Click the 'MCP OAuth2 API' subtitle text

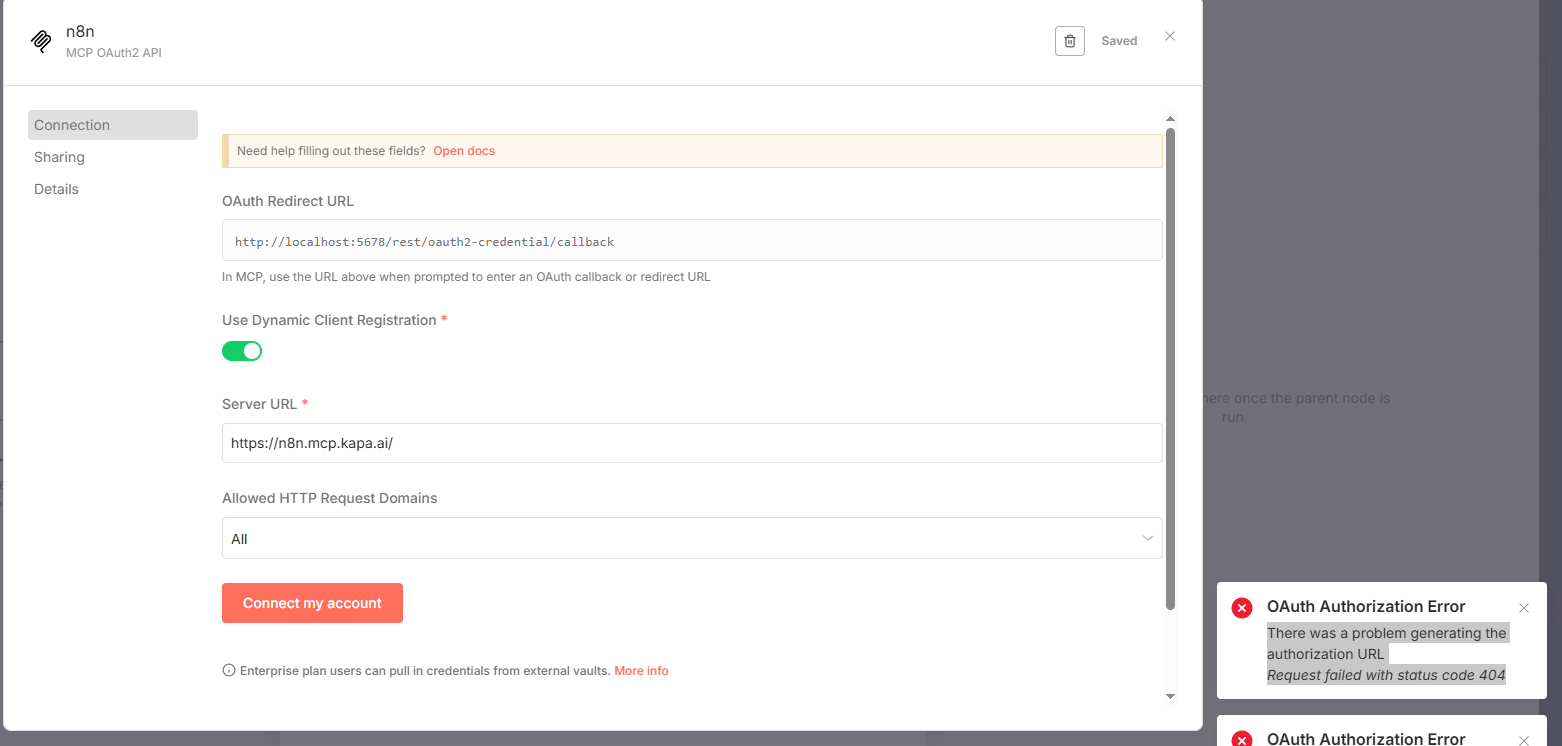[114, 52]
